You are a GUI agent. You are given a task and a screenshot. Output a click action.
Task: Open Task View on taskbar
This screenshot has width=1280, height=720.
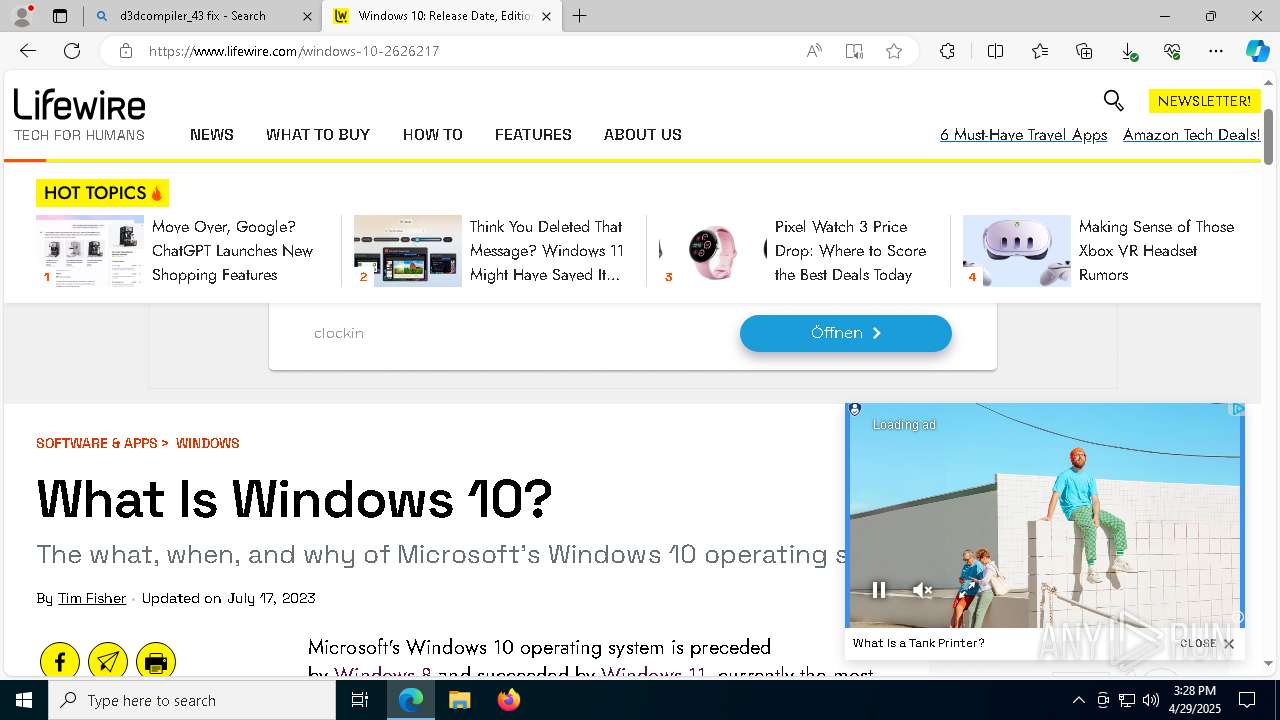pyautogui.click(x=360, y=700)
